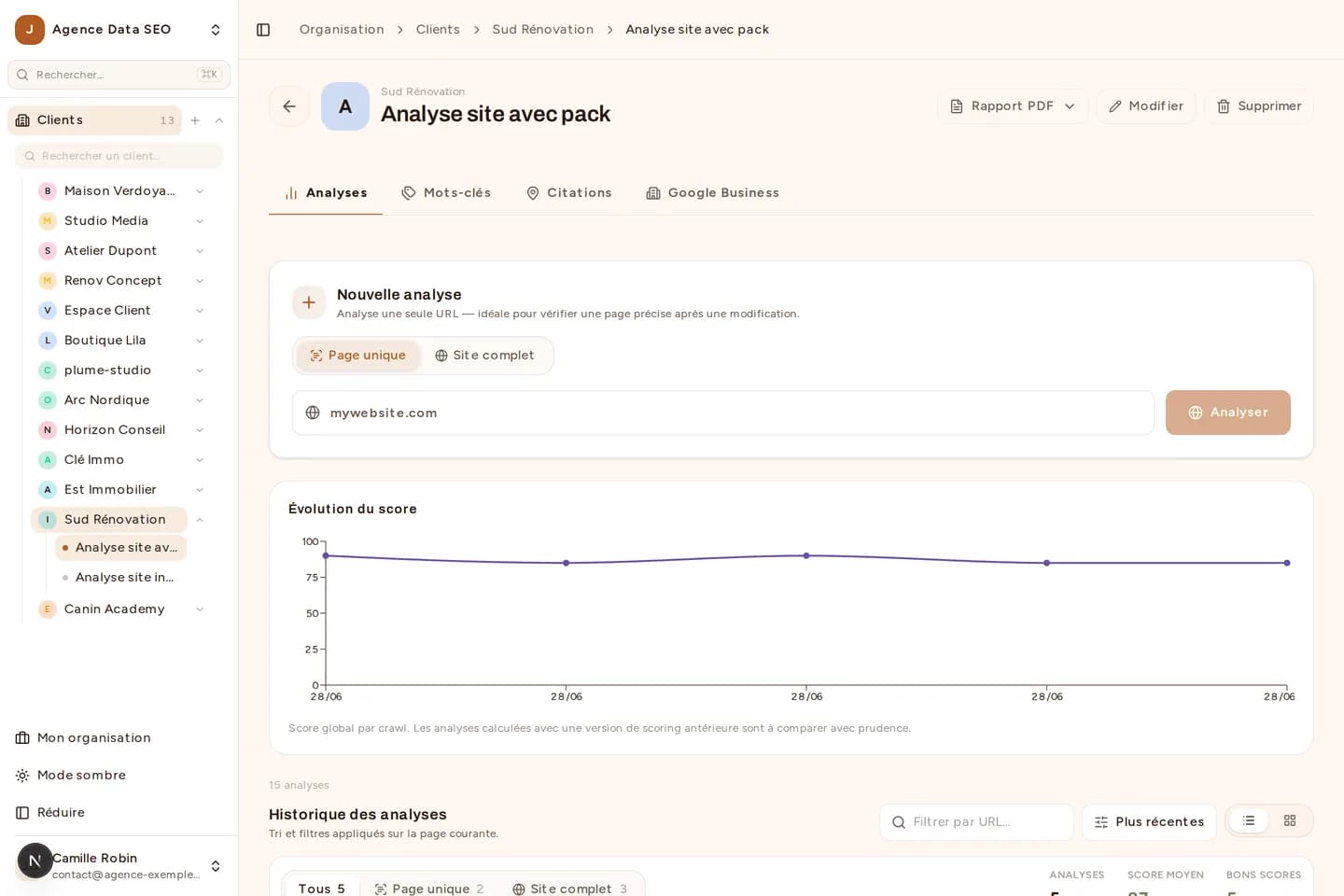Select Clé Immo client

pyautogui.click(x=109, y=460)
